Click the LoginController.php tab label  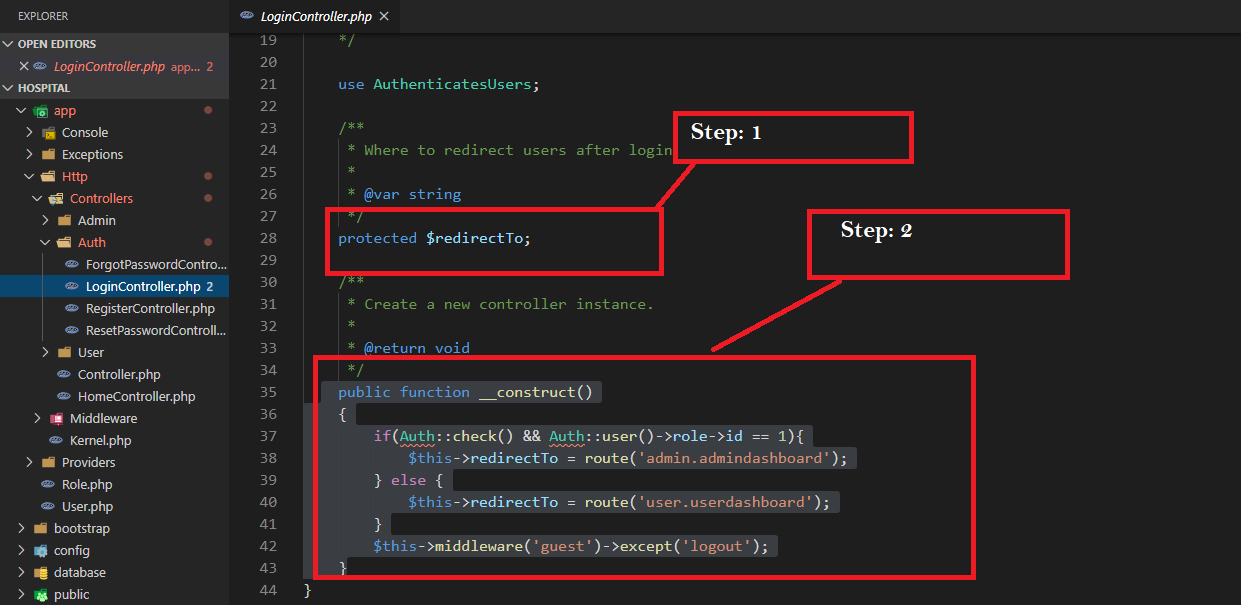pyautogui.click(x=315, y=17)
